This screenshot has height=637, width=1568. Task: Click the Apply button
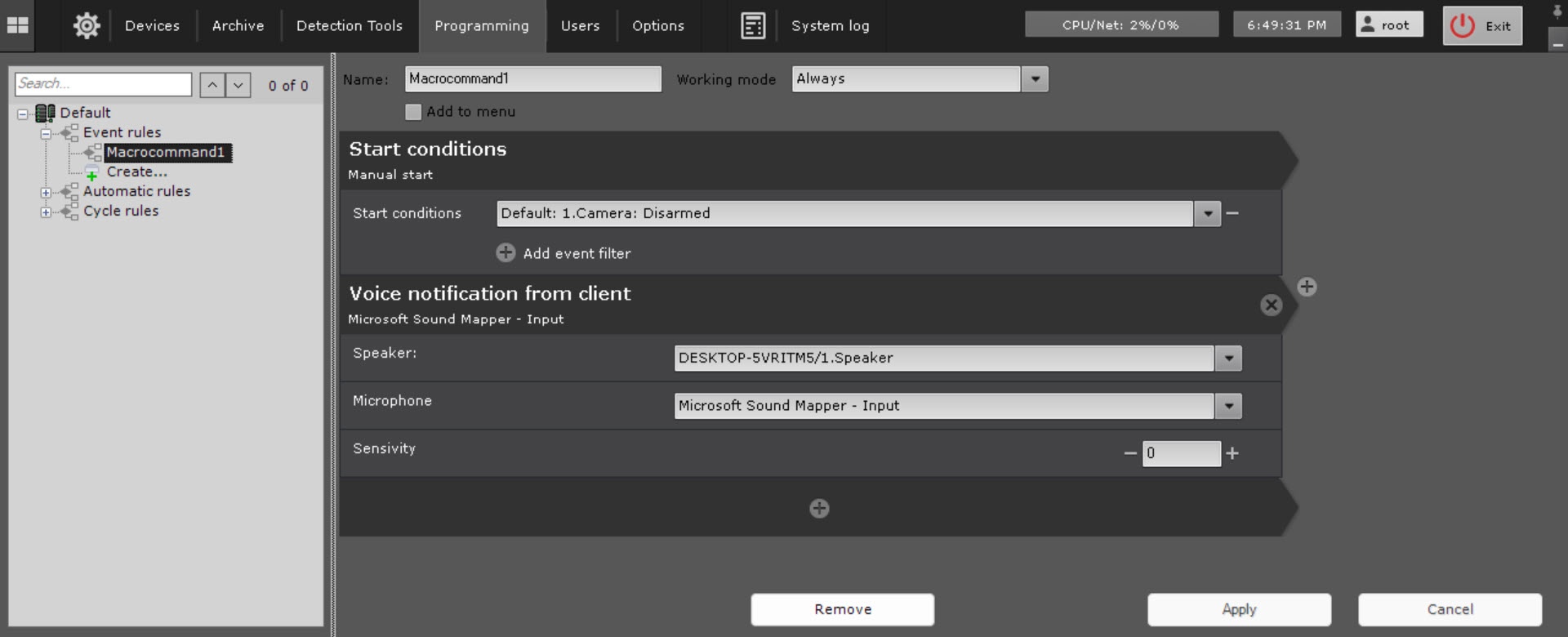point(1238,609)
